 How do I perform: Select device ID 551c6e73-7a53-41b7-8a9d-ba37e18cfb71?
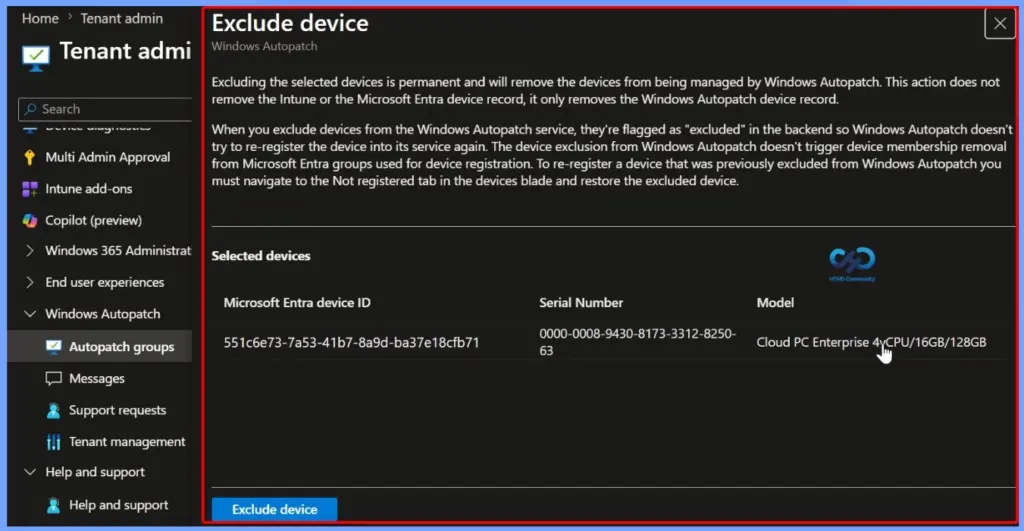(x=351, y=343)
